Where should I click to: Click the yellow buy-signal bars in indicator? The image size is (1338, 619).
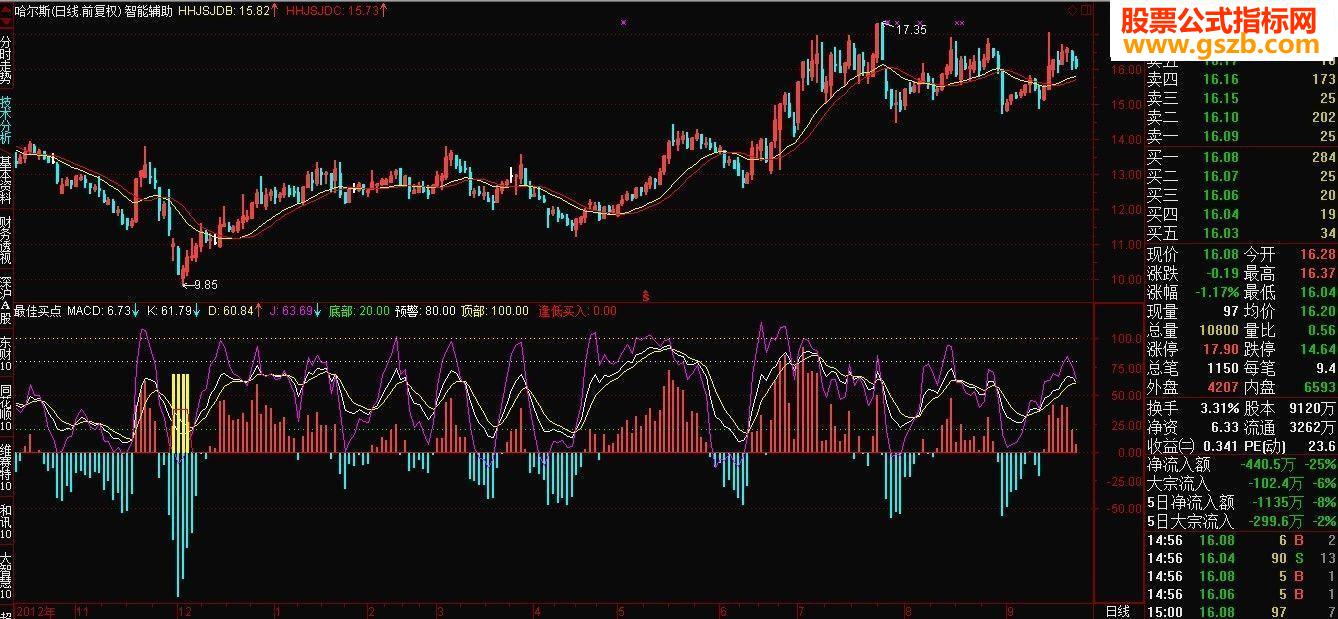[180, 412]
